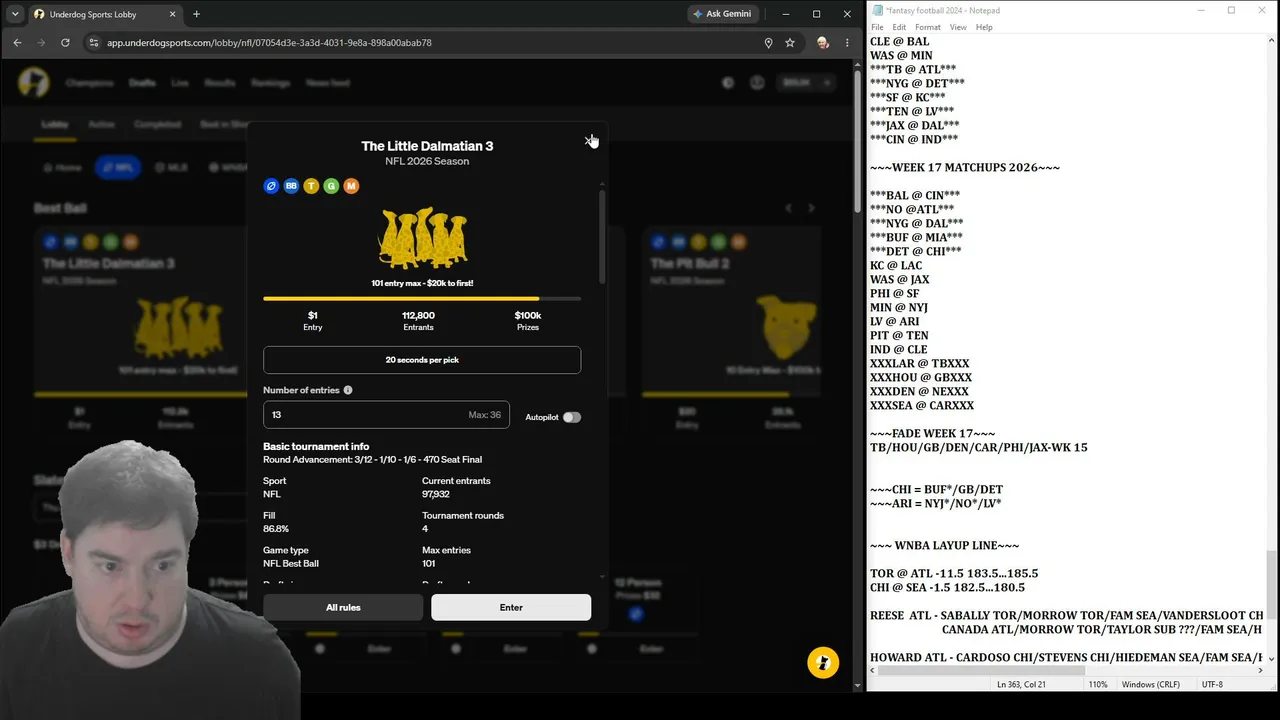Click the Underdog logo in the site header
Image resolution: width=1280 pixels, height=720 pixels.
coord(34,83)
